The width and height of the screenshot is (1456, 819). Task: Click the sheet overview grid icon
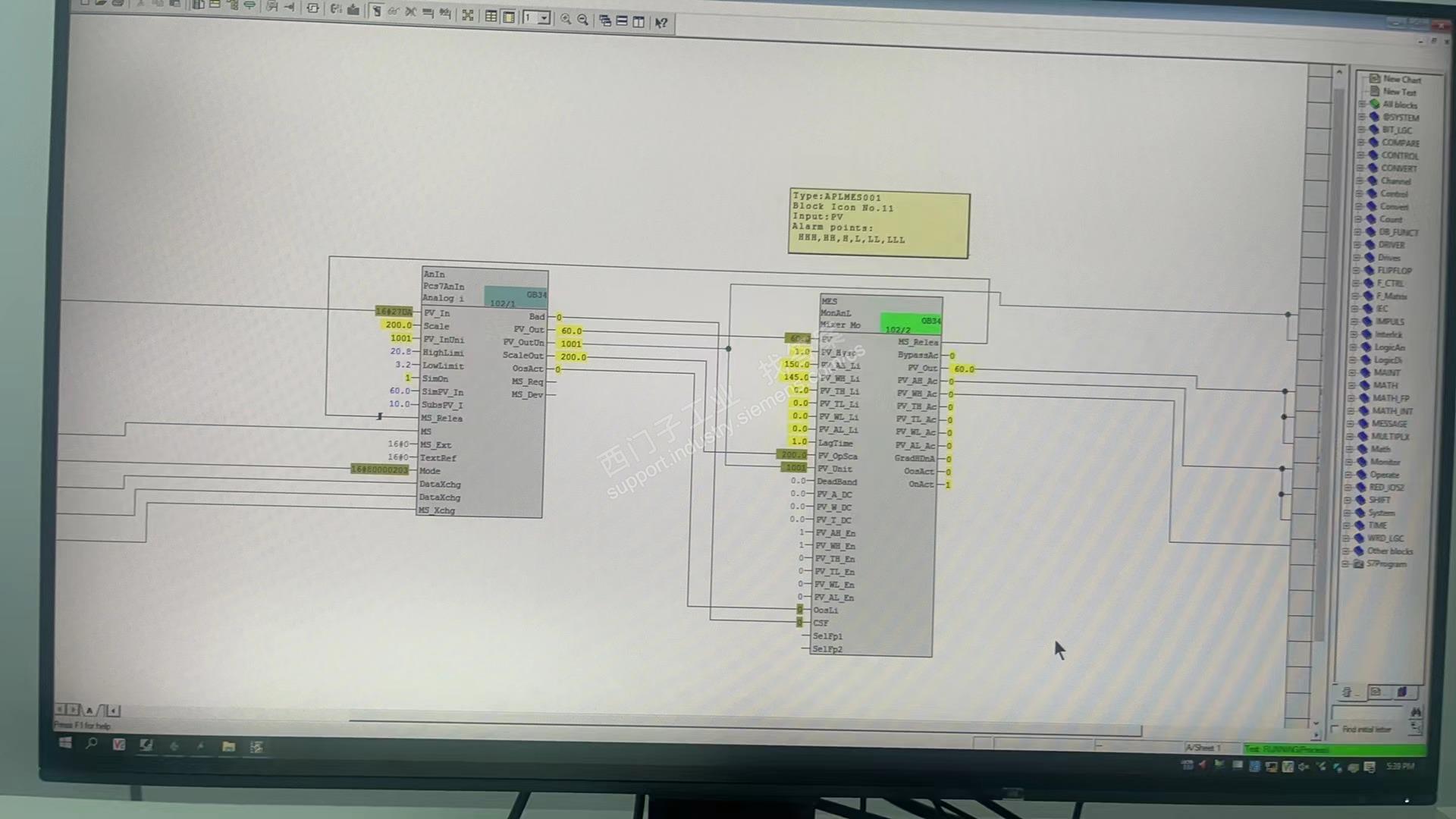click(x=491, y=17)
